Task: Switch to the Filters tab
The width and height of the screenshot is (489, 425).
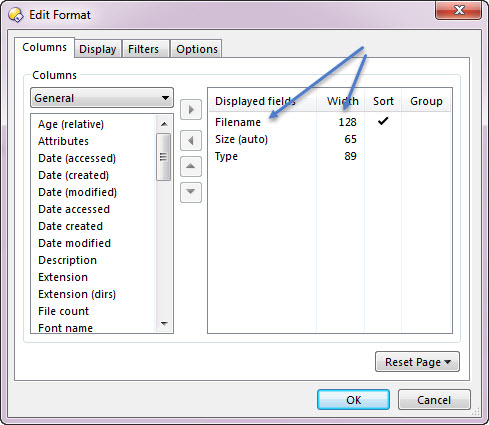Action: (x=144, y=49)
